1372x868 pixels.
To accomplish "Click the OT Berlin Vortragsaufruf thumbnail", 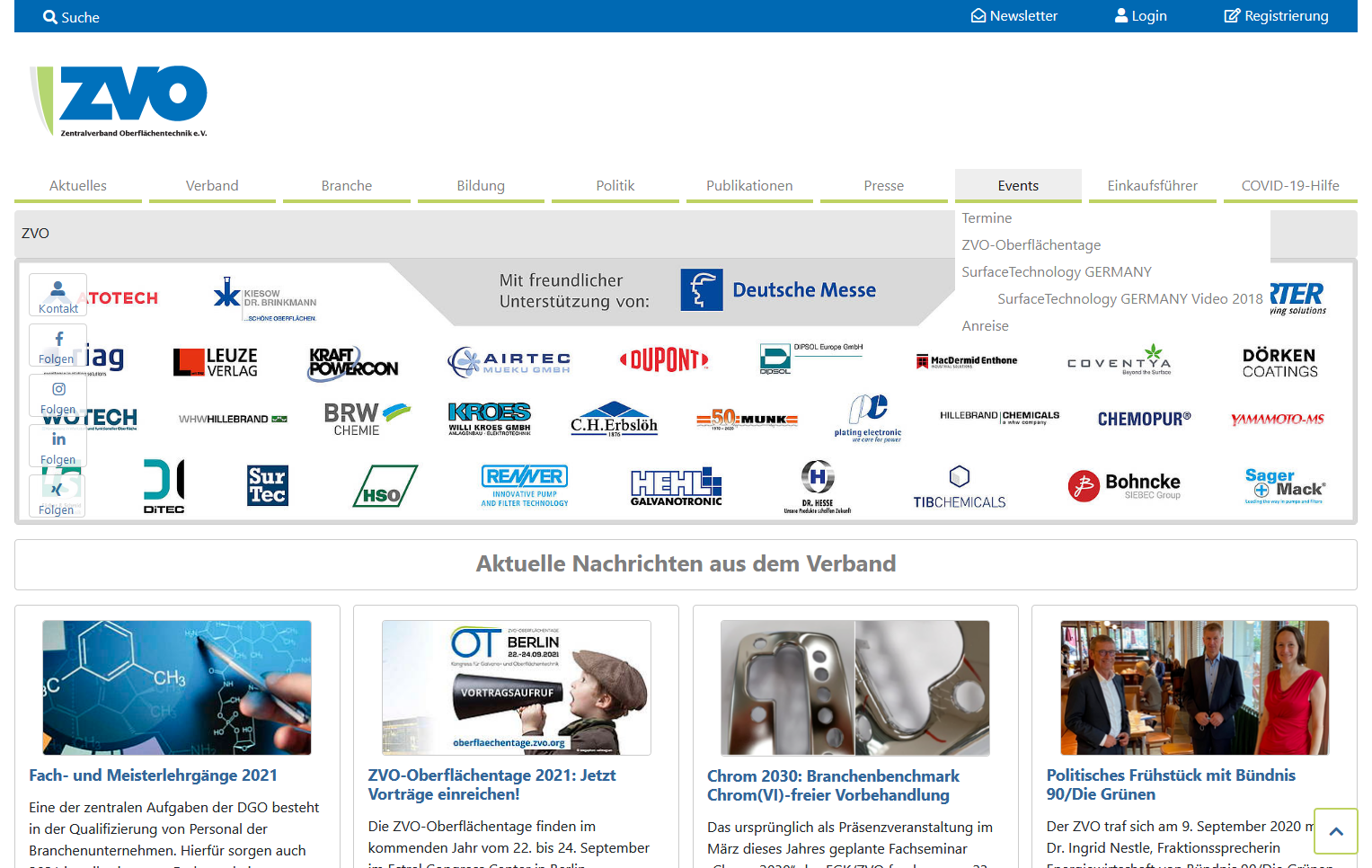I will pyautogui.click(x=517, y=687).
